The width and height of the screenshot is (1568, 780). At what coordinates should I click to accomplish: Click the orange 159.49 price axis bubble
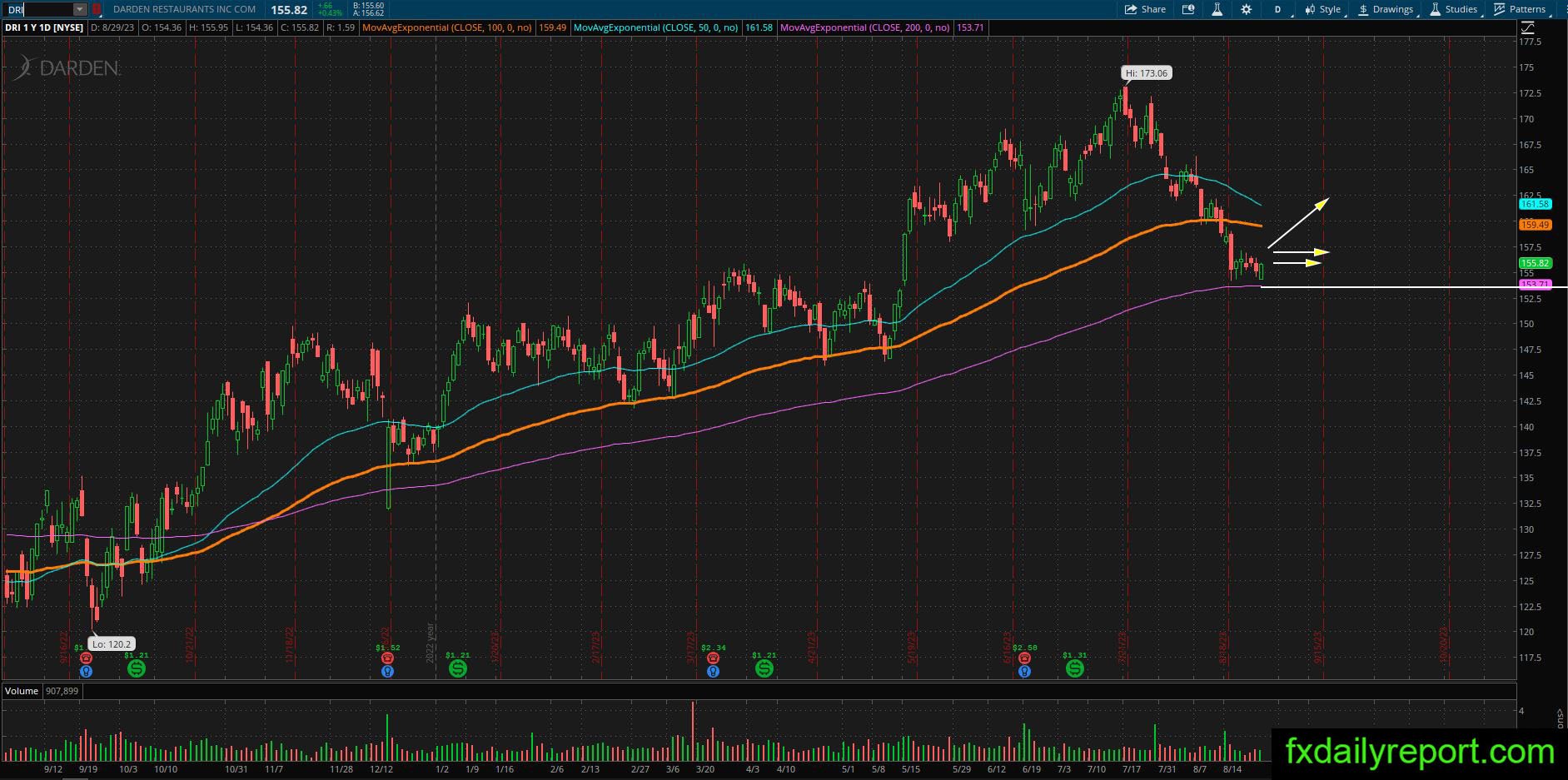coord(1535,225)
